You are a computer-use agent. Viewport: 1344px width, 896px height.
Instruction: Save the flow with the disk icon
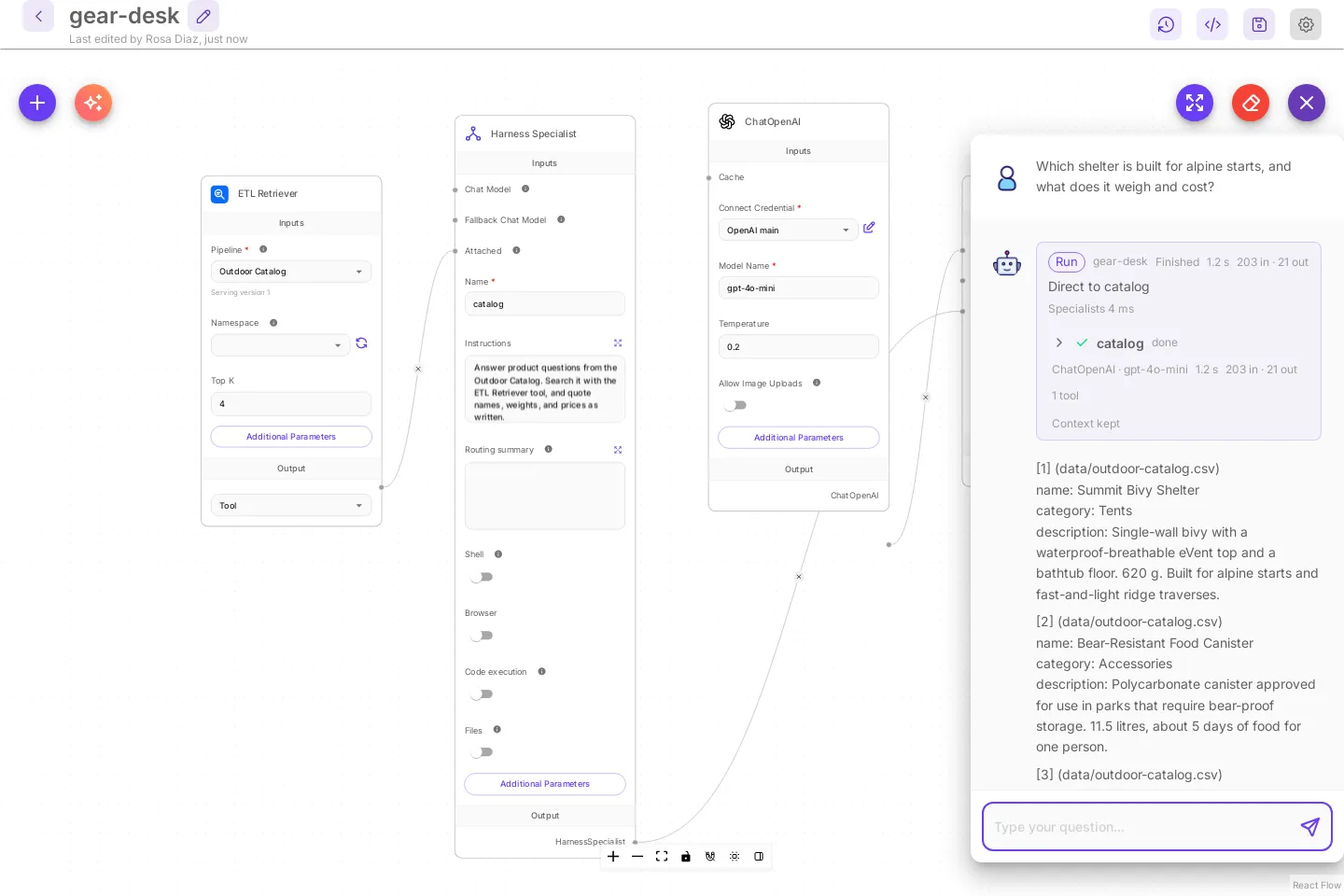(x=1259, y=24)
